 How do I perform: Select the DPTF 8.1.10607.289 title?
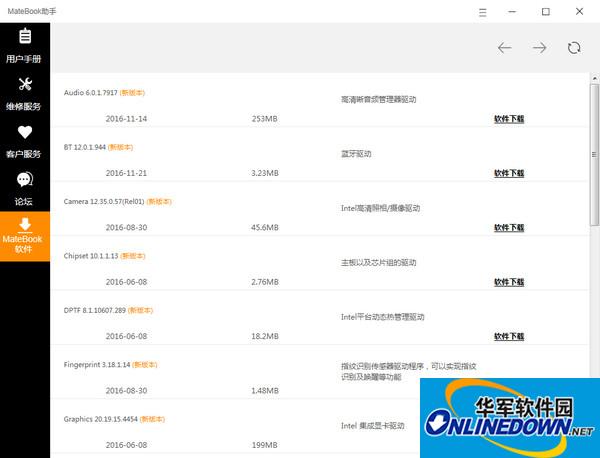(95, 310)
